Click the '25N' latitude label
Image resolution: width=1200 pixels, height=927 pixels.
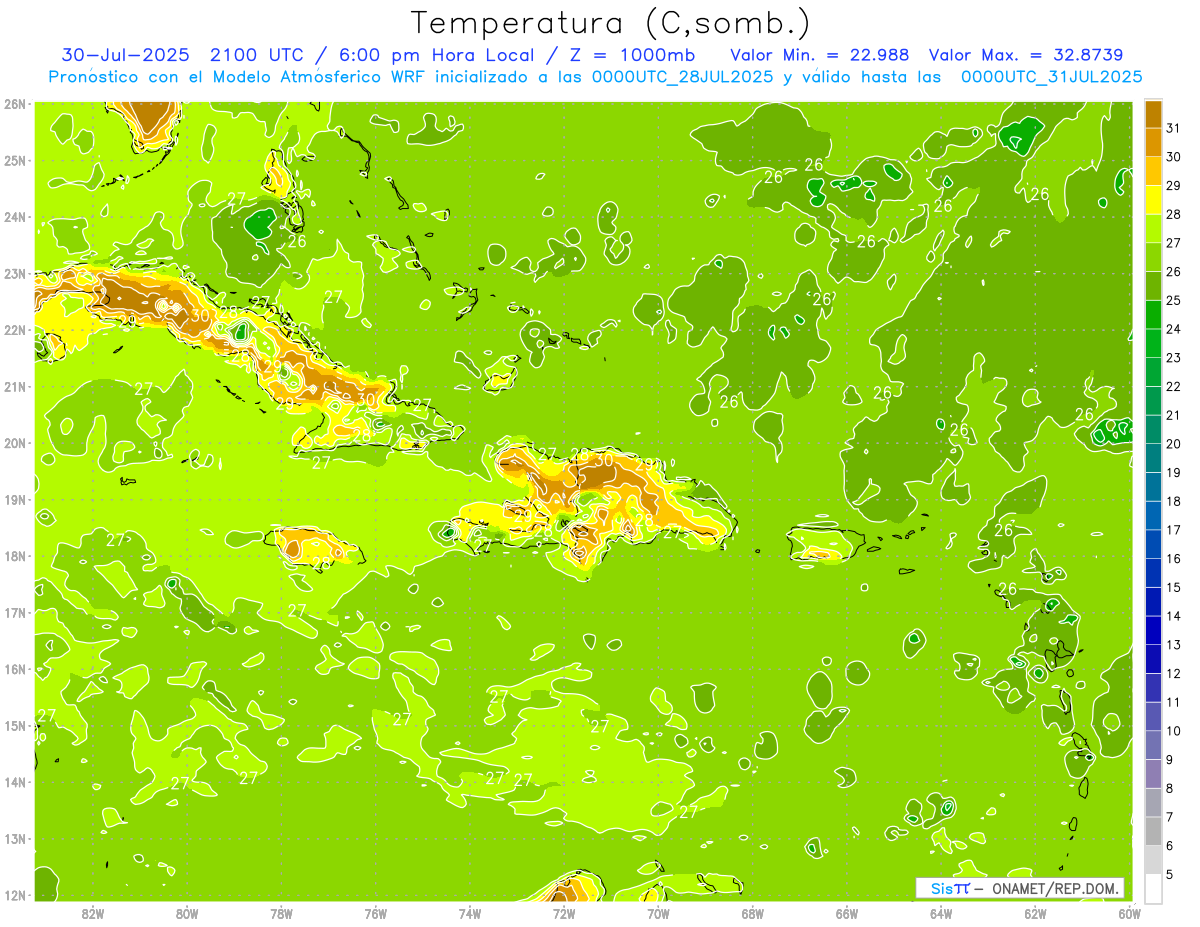15,161
